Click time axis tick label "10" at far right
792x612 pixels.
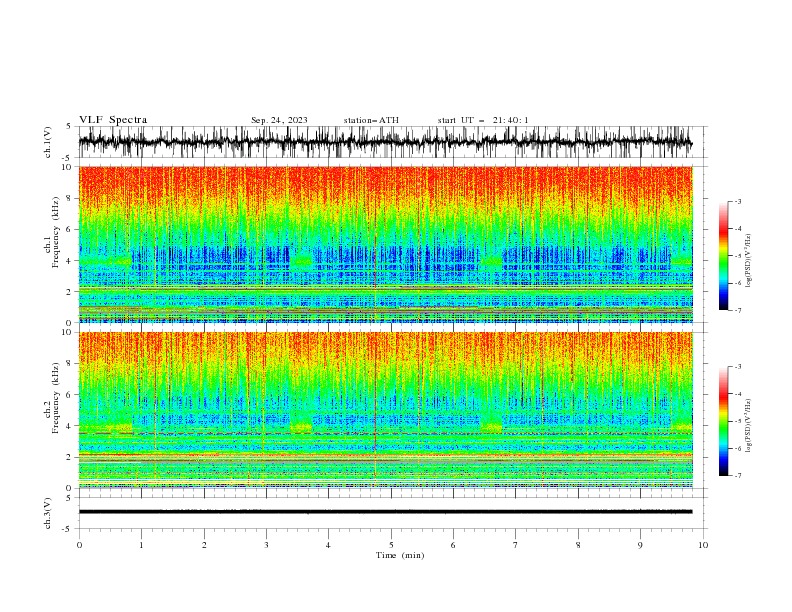point(703,545)
